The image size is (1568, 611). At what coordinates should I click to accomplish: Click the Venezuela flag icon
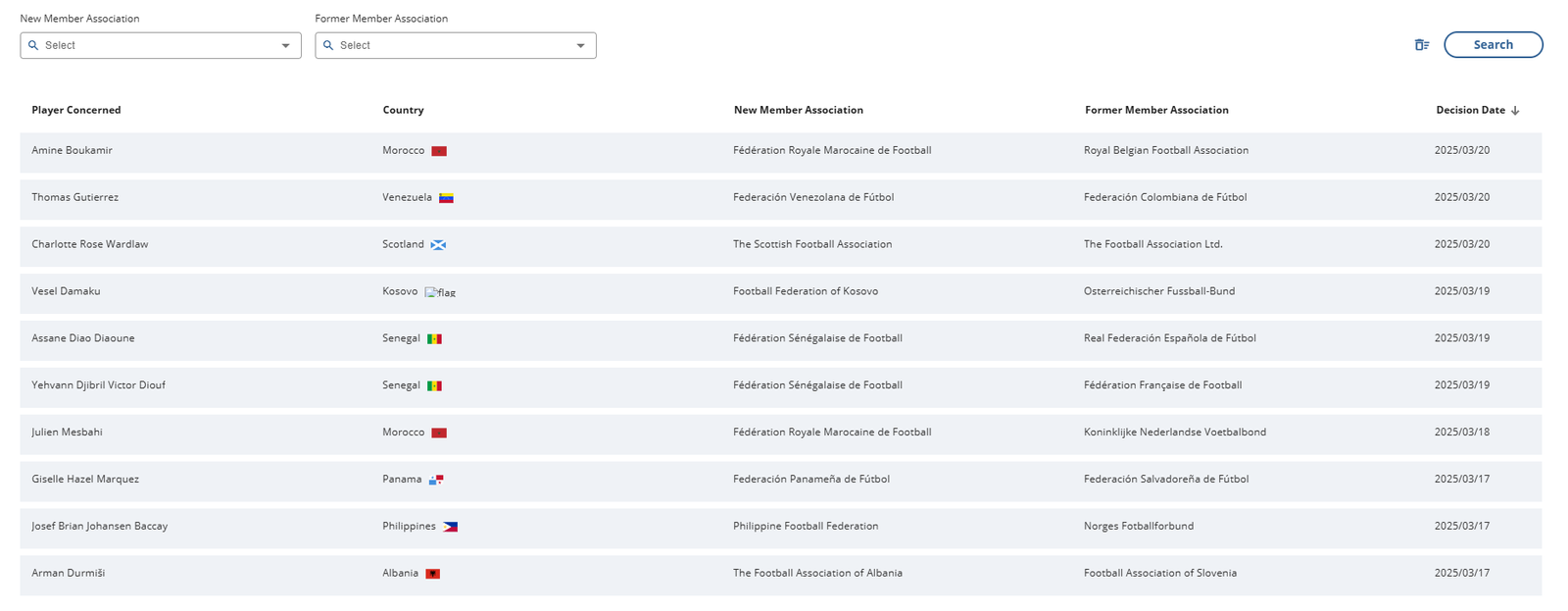(446, 198)
